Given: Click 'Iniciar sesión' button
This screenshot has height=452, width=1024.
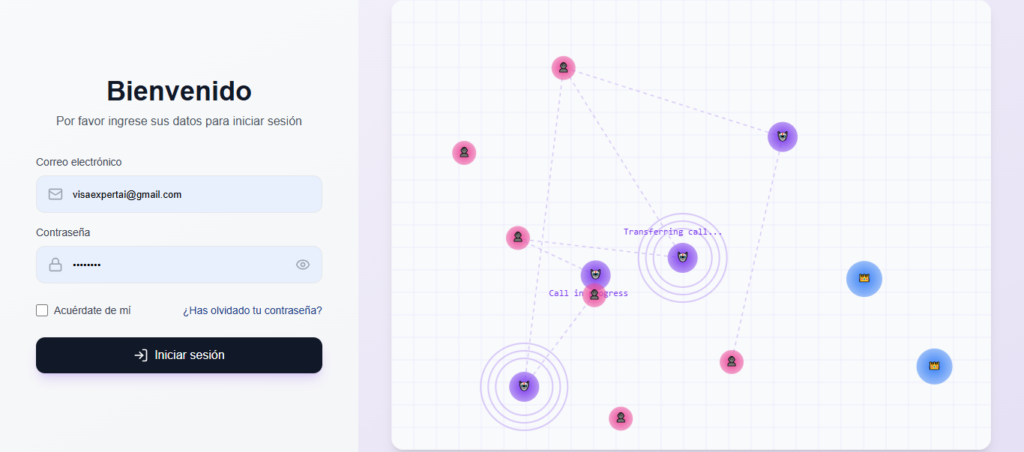Looking at the screenshot, I should [x=179, y=355].
